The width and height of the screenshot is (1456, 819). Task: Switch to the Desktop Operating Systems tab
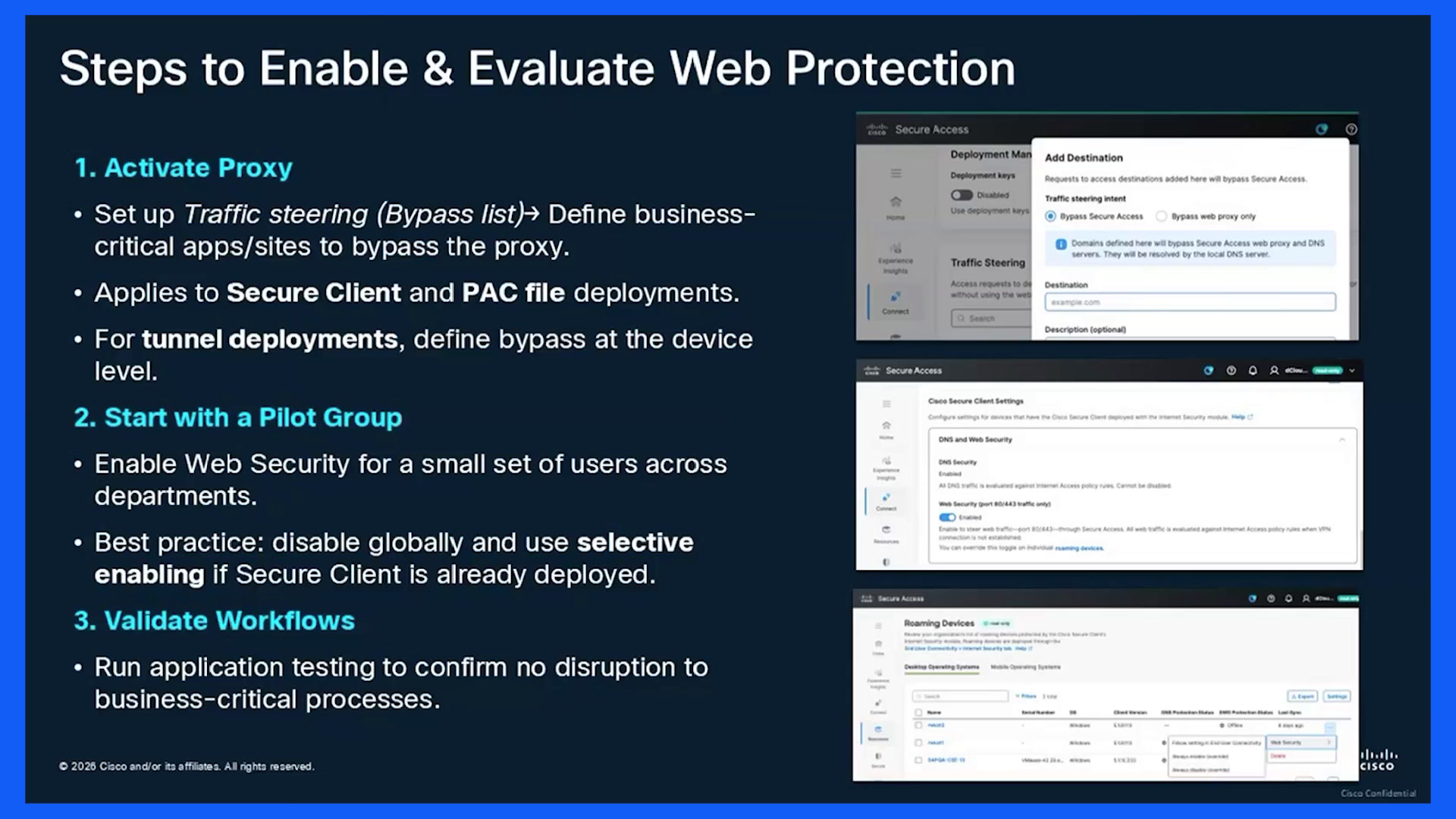point(942,667)
